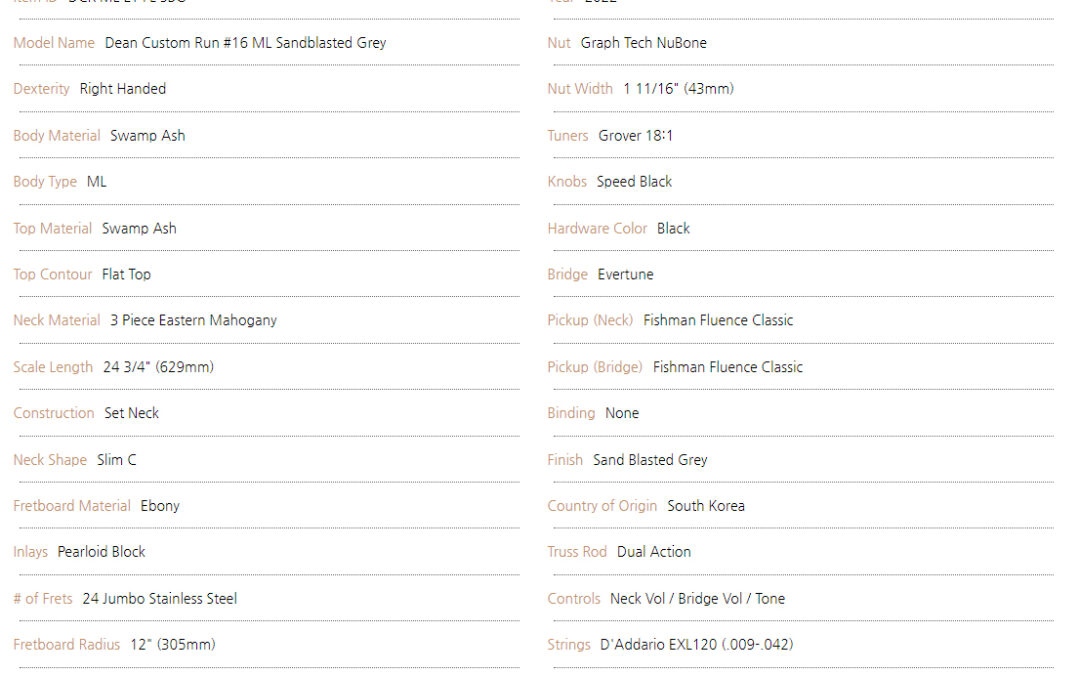Image resolution: width=1080 pixels, height=675 pixels.
Task: Select the Pearloid Block inlays value
Action: click(101, 552)
